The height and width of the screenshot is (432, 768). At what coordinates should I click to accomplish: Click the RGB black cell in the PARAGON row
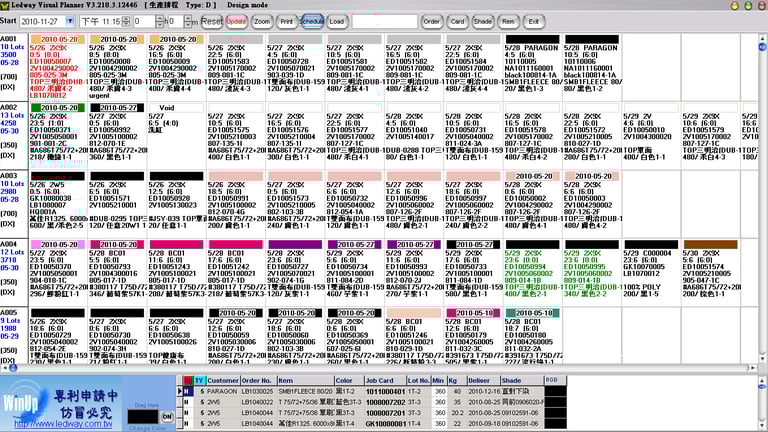[x=555, y=392]
